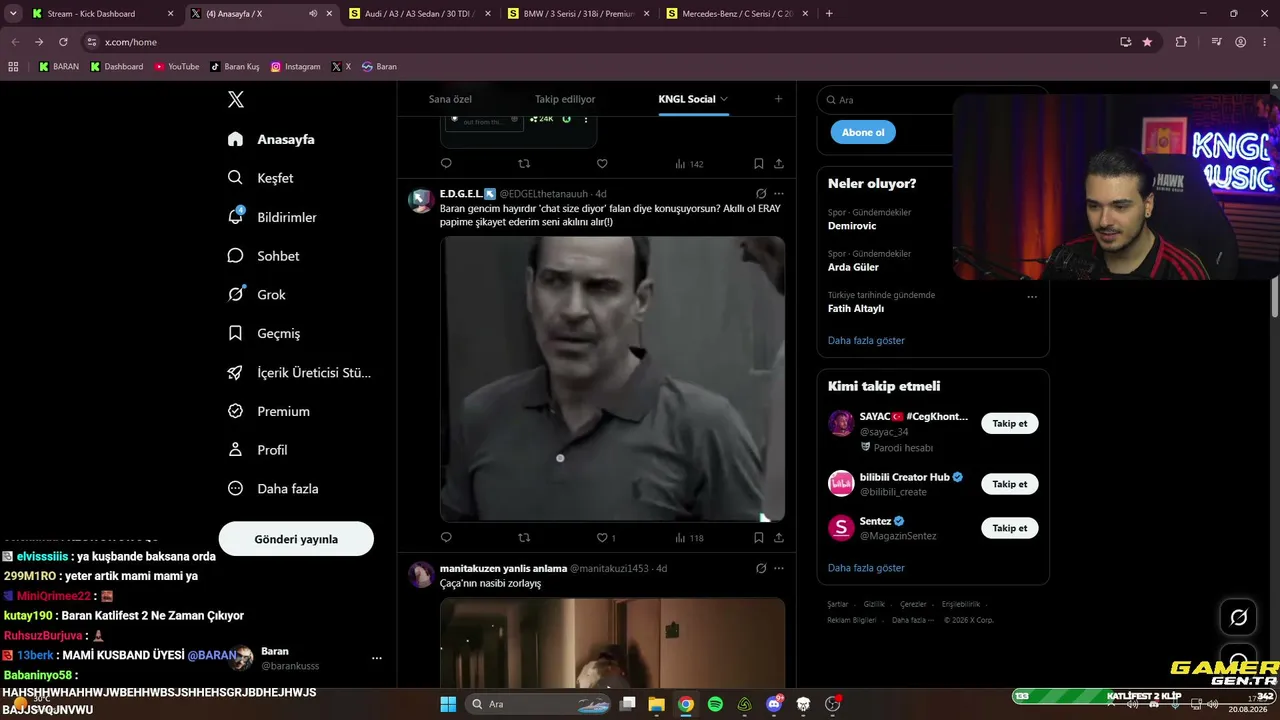Open the E.D.G.E.L post video thumbnail
The image size is (1280, 720).
coord(613,379)
